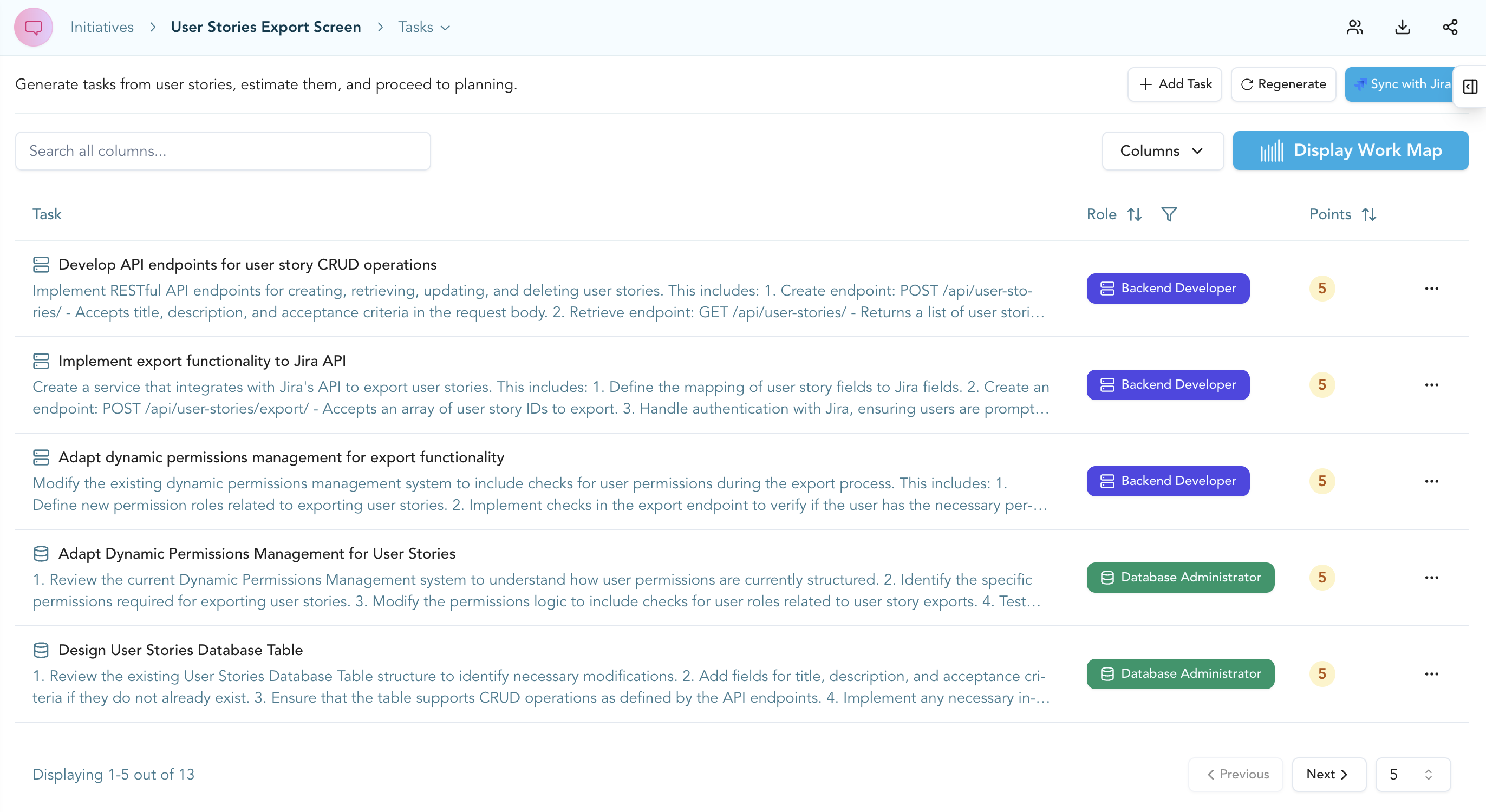The height and width of the screenshot is (812, 1486).
Task: Click the Role column filter icon
Action: pos(1169,214)
